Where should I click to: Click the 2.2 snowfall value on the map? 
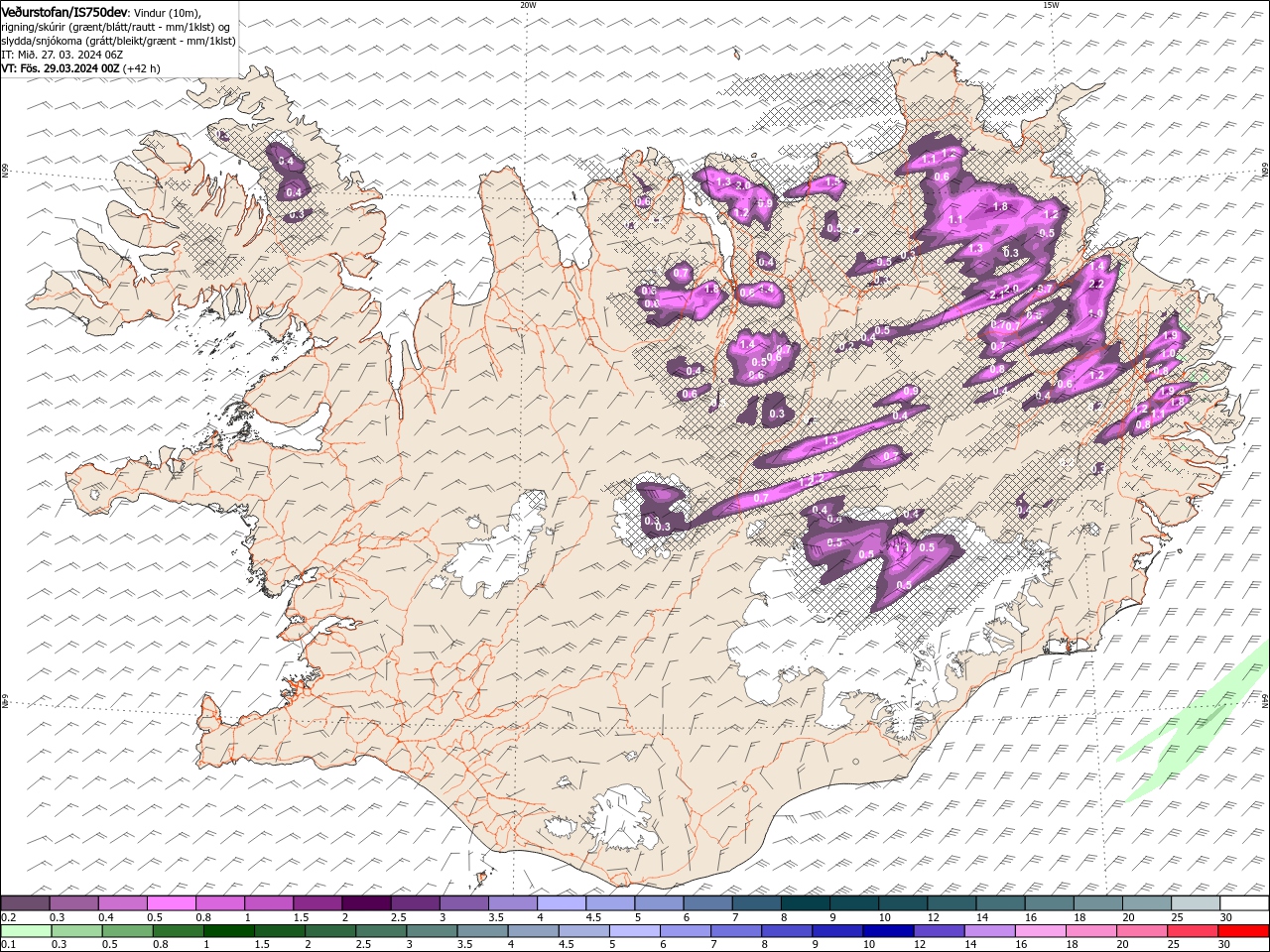(1096, 284)
